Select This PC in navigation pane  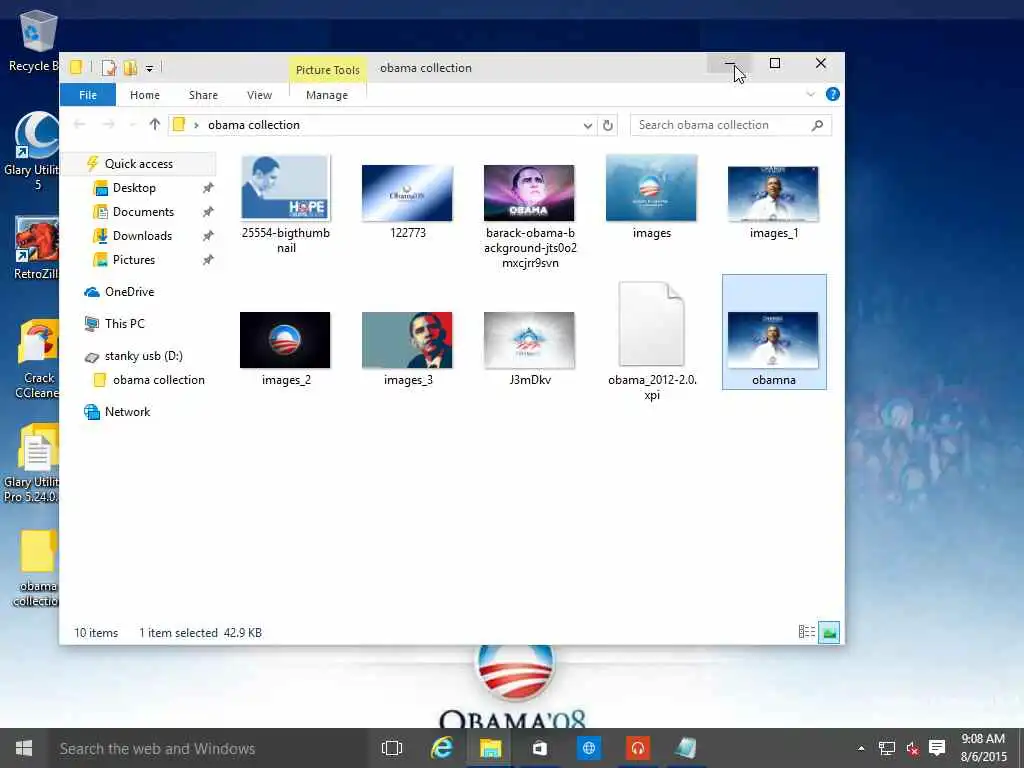point(124,324)
